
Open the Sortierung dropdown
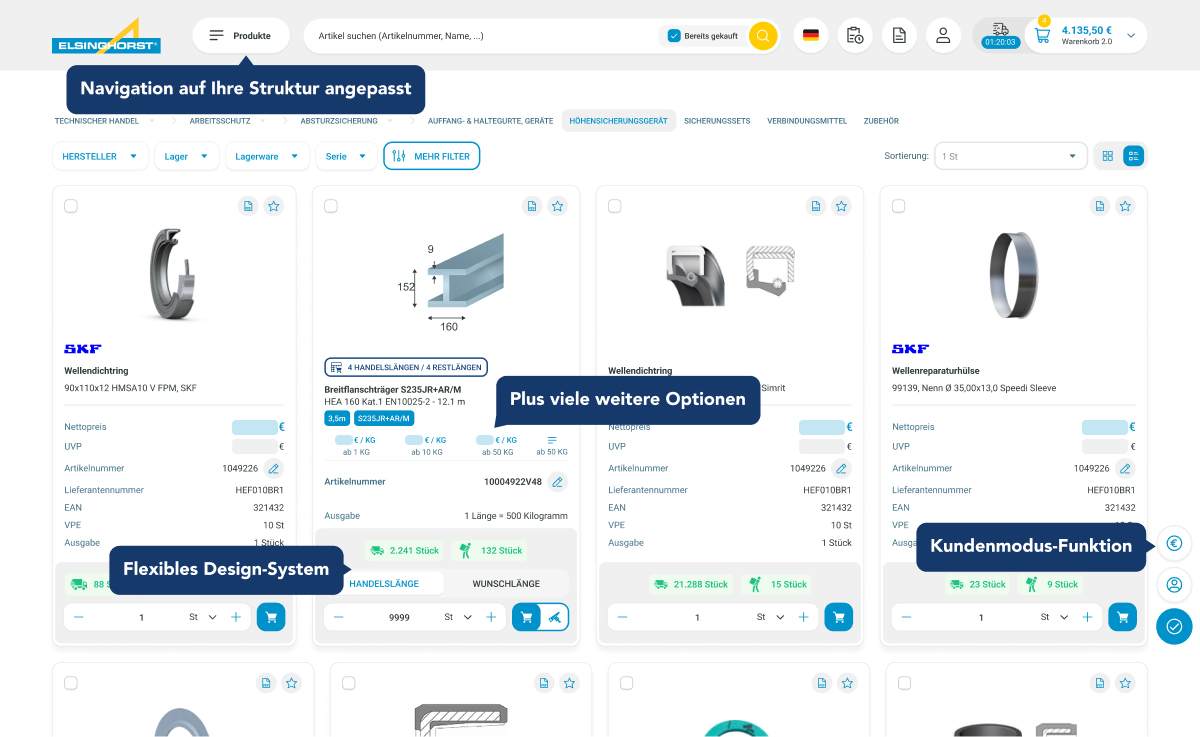1011,156
